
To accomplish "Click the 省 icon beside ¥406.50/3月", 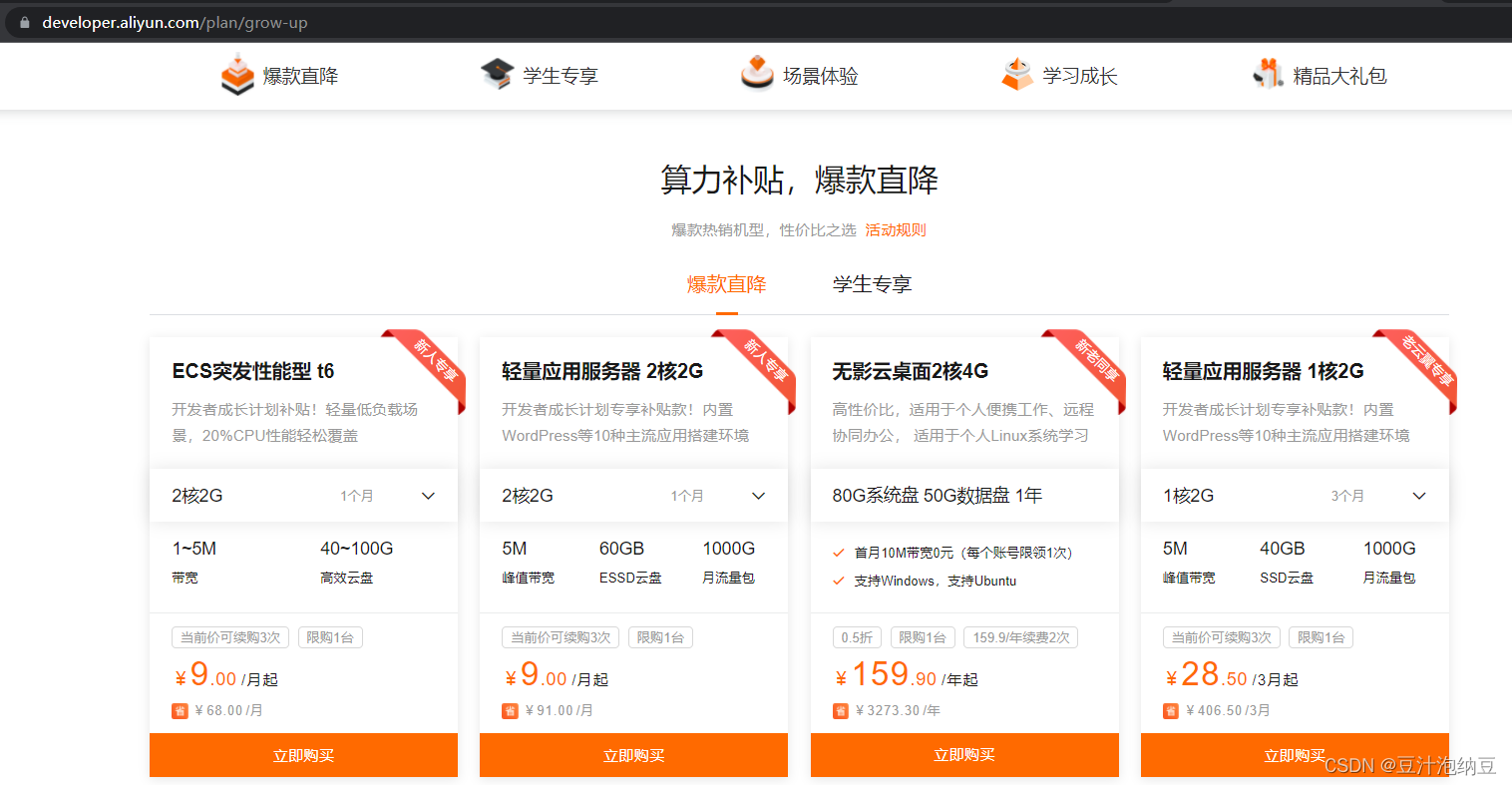I will click(1171, 711).
